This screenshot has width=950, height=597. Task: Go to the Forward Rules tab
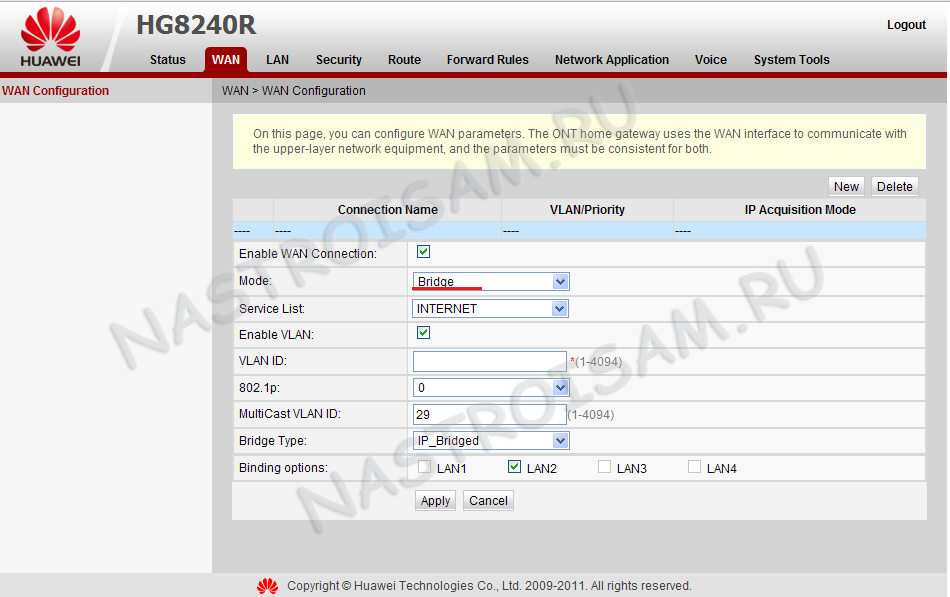(487, 60)
